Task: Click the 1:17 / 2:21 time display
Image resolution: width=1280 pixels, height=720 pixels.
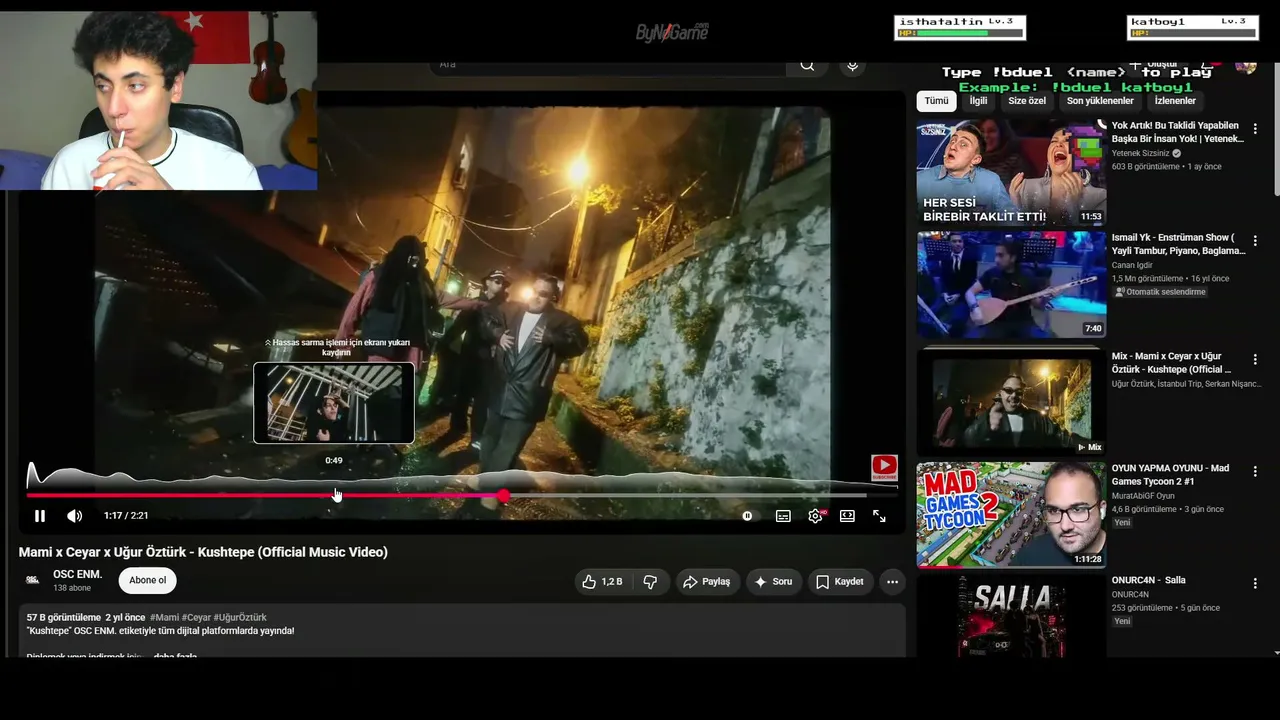Action: (x=126, y=516)
